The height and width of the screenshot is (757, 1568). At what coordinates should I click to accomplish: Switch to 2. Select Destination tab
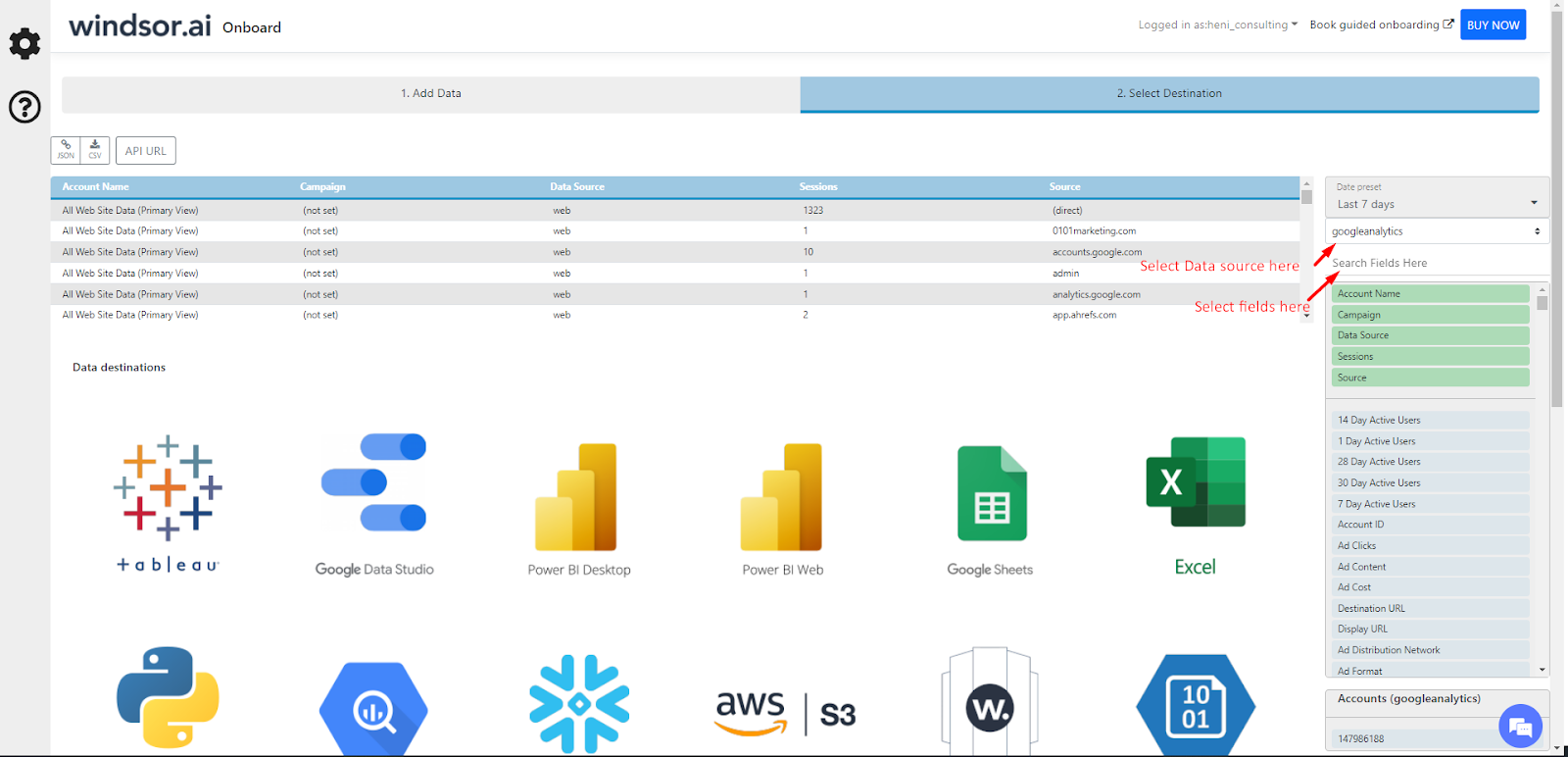pyautogui.click(x=1169, y=94)
